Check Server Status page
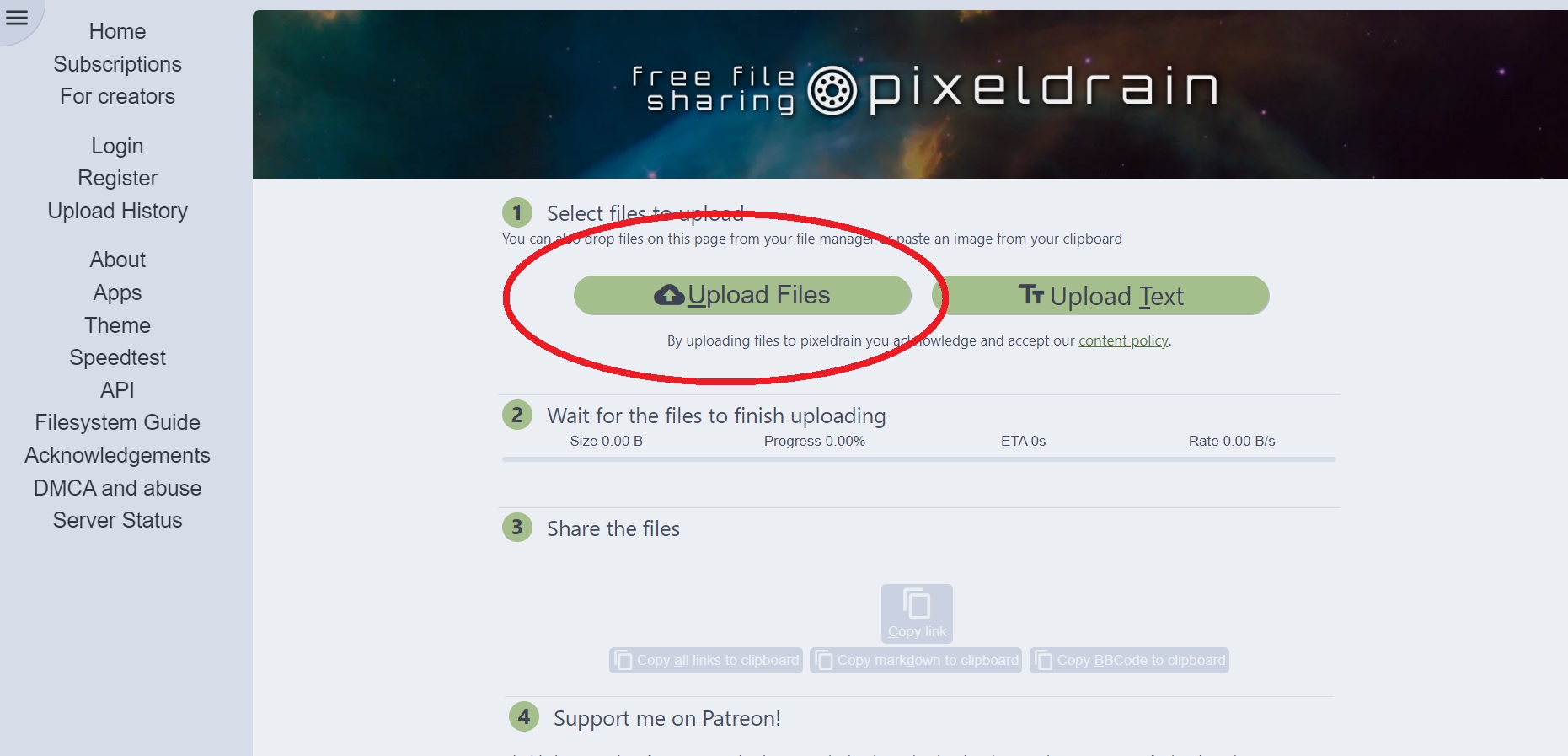Viewport: 1568px width, 756px height. tap(117, 520)
